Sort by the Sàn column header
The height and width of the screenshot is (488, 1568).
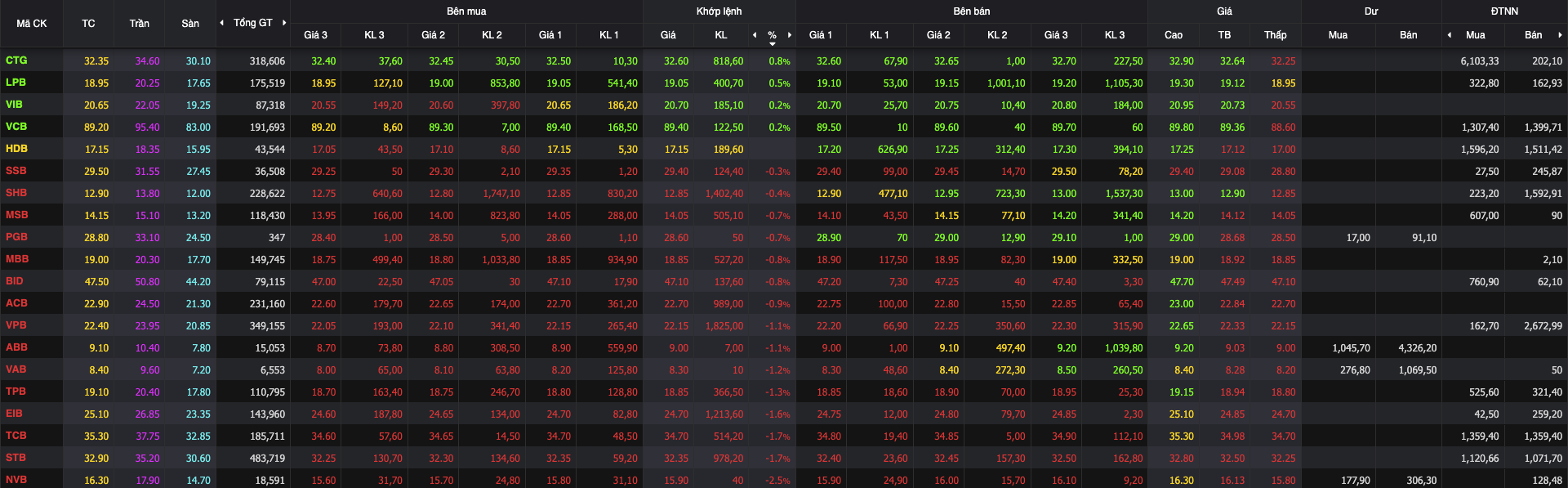(x=190, y=24)
